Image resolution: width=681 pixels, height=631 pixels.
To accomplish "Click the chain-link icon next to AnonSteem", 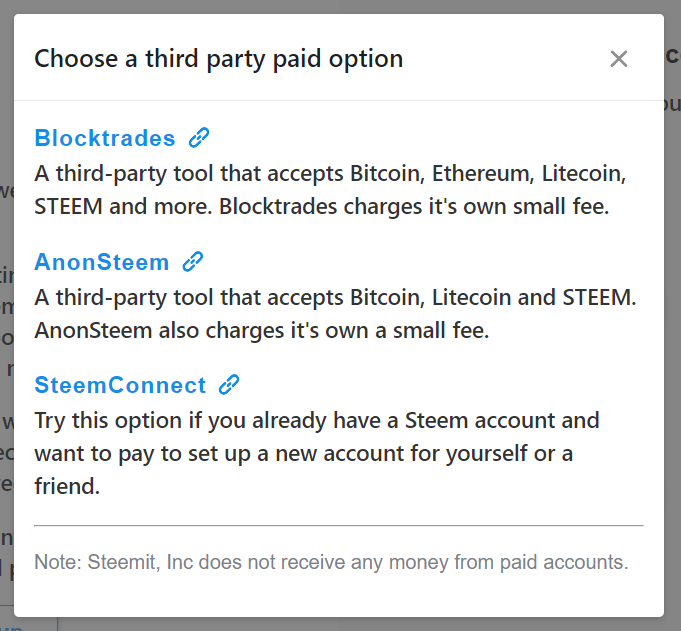I will point(193,261).
